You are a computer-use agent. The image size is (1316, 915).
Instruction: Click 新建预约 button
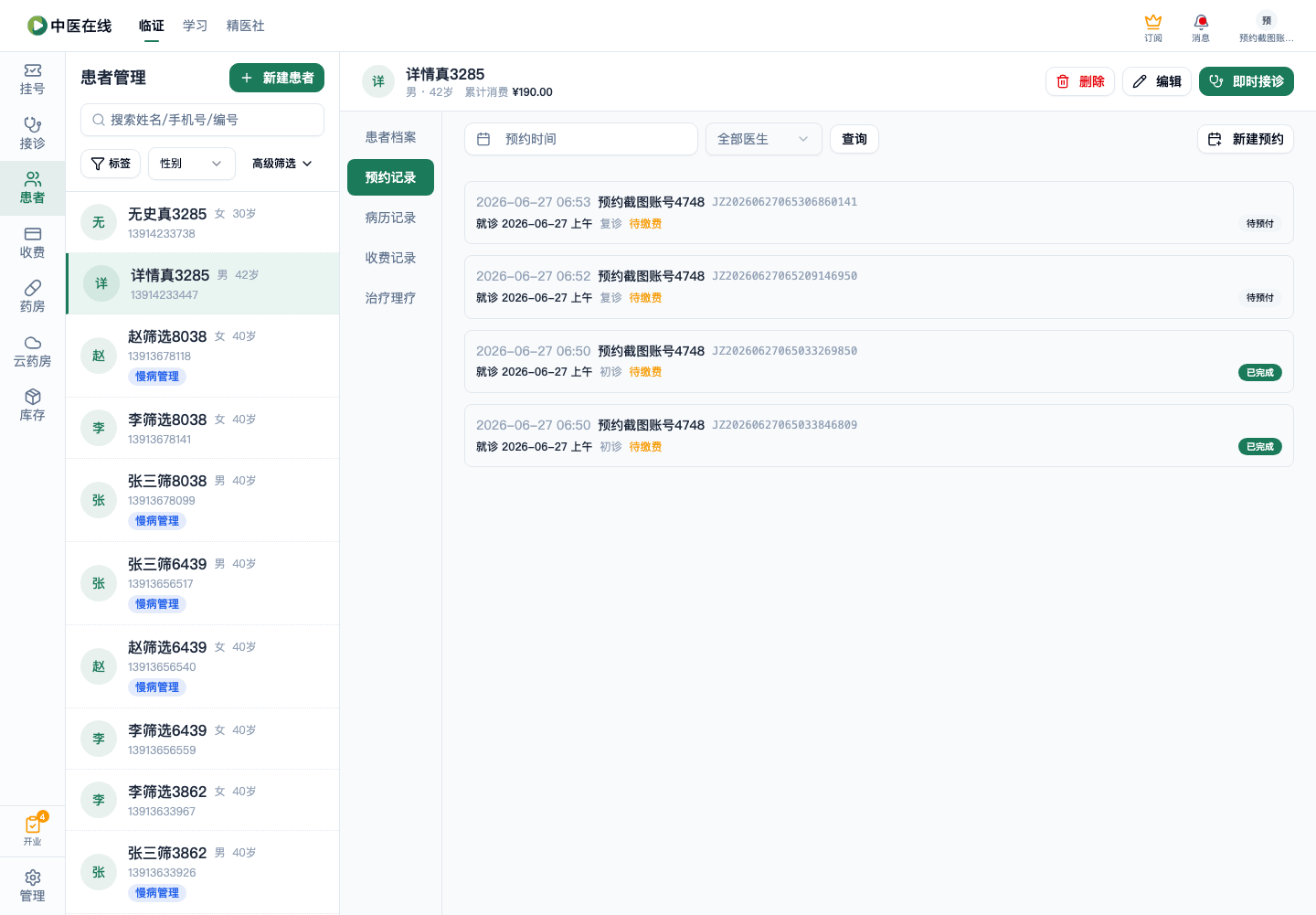pos(1246,139)
